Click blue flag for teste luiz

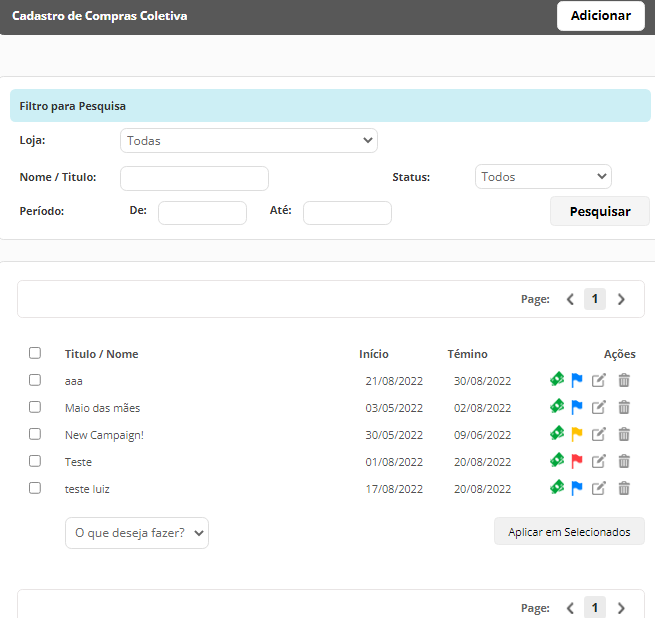coord(577,488)
